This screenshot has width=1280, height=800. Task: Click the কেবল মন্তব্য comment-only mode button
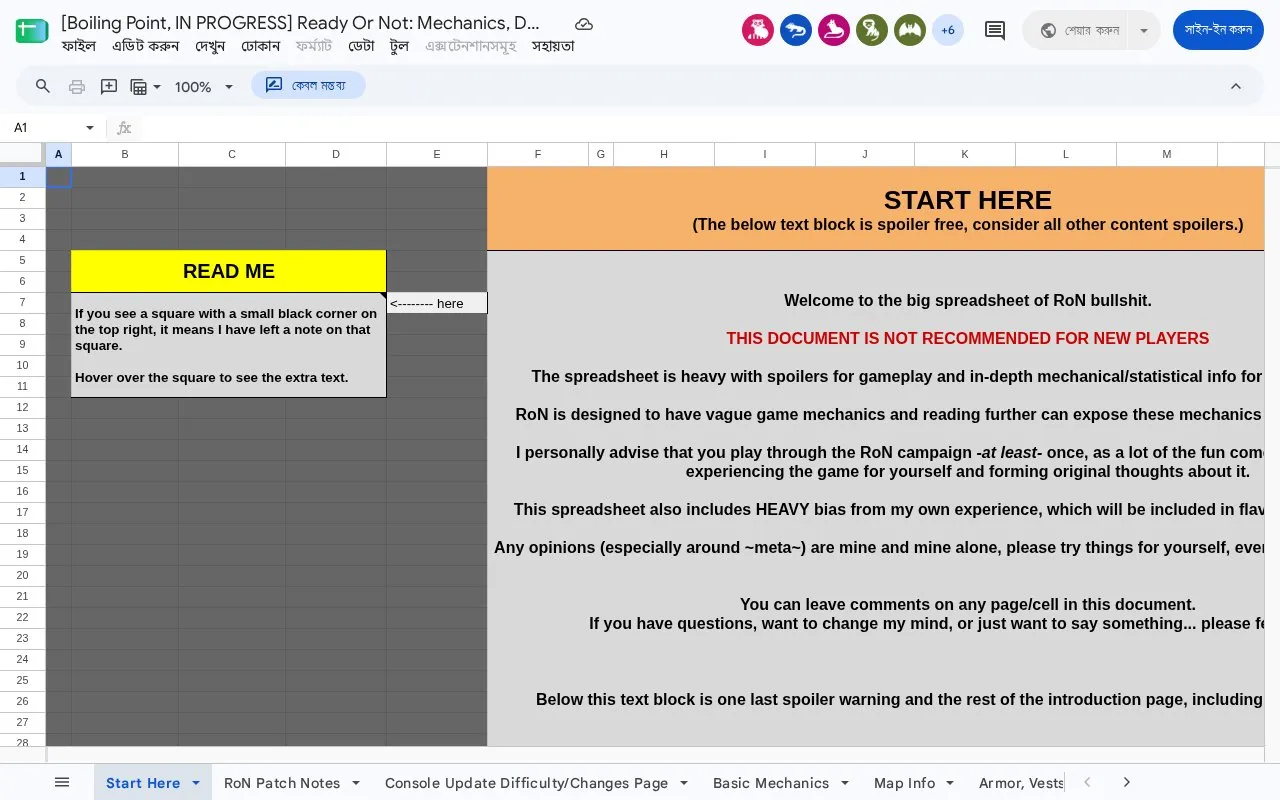(308, 85)
